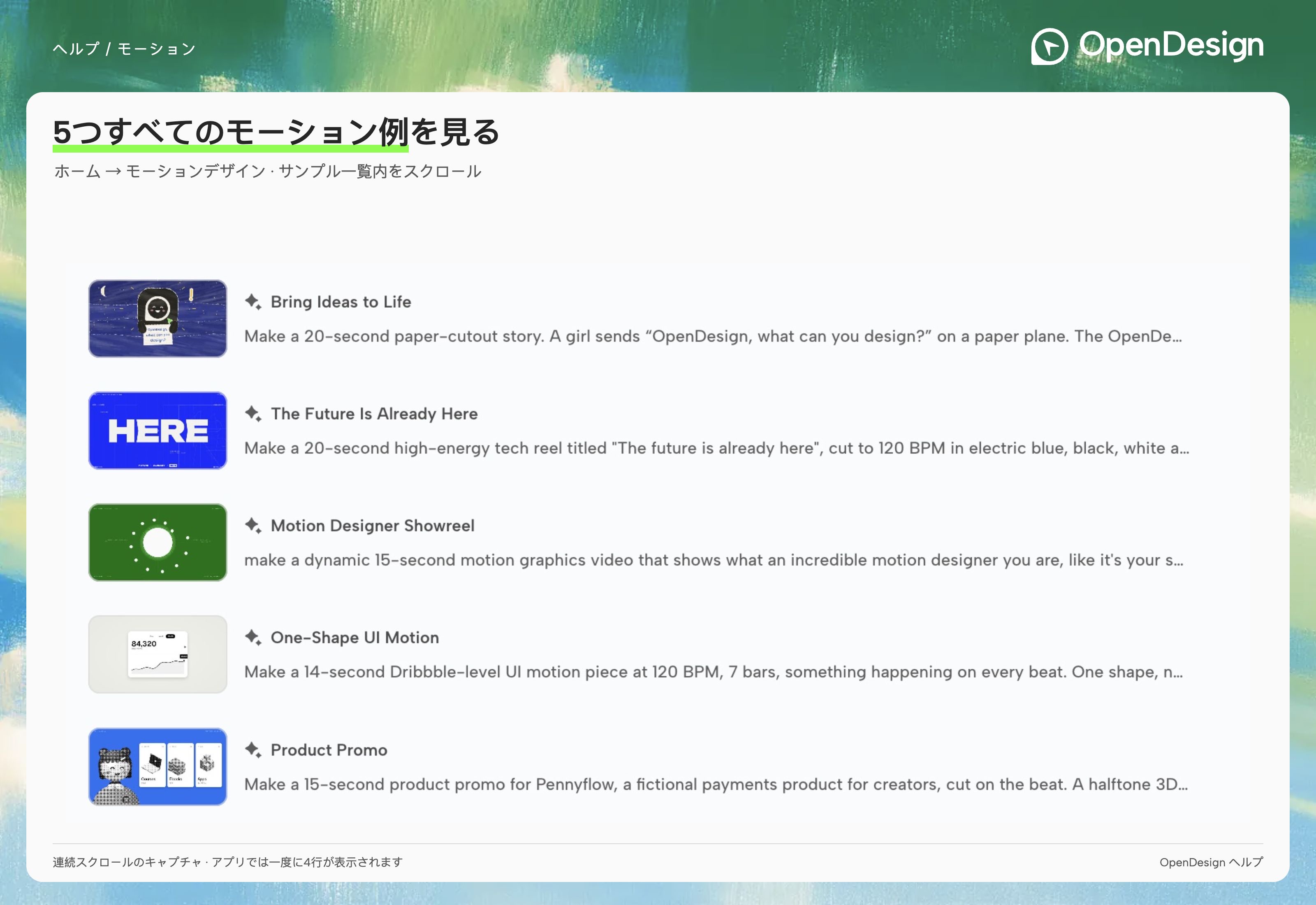Click sparkle icon beside Product Promo
This screenshot has width=1316, height=905.
point(253,750)
